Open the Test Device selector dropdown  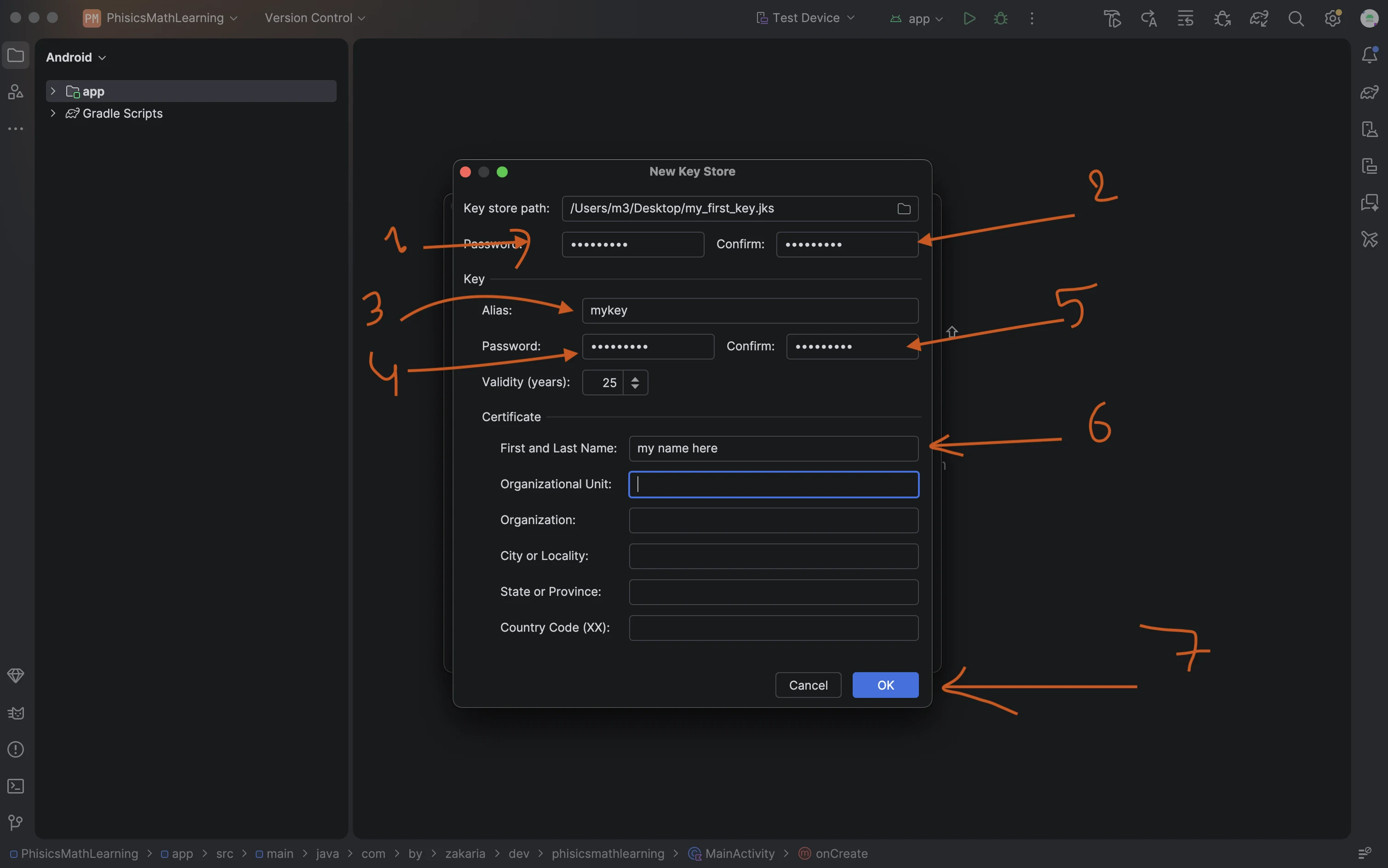click(806, 18)
